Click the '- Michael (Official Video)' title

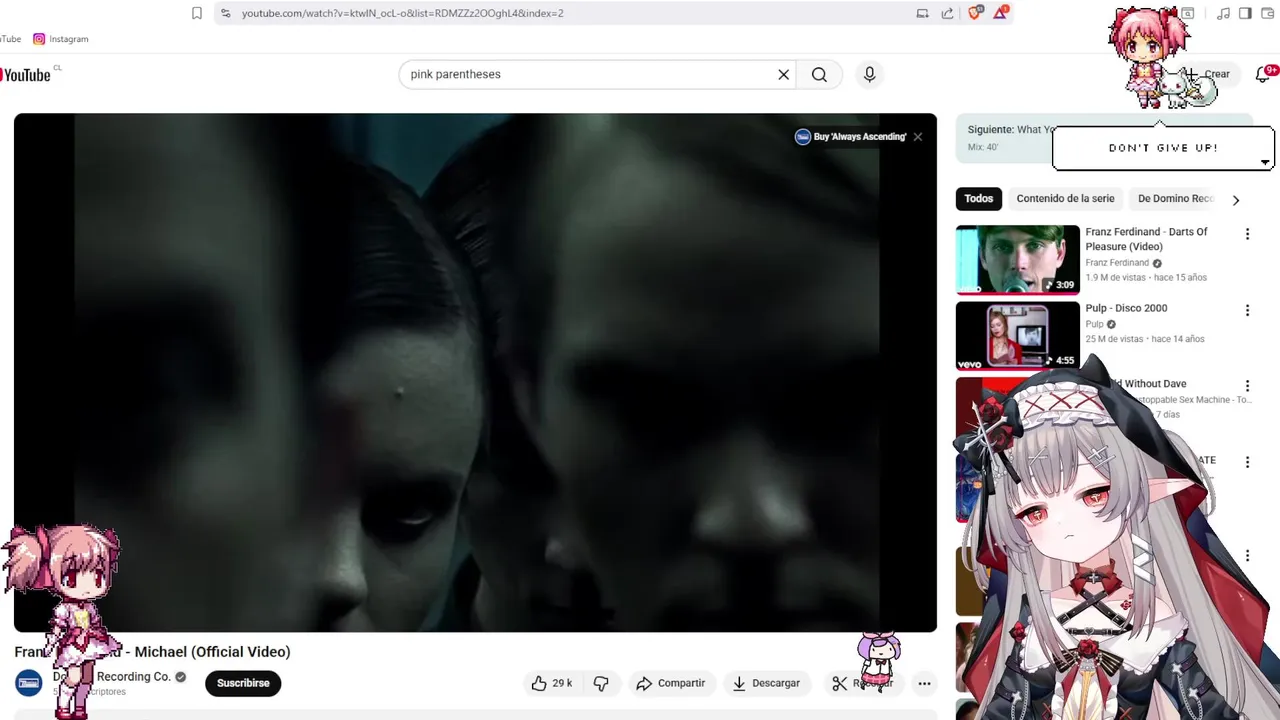point(208,652)
